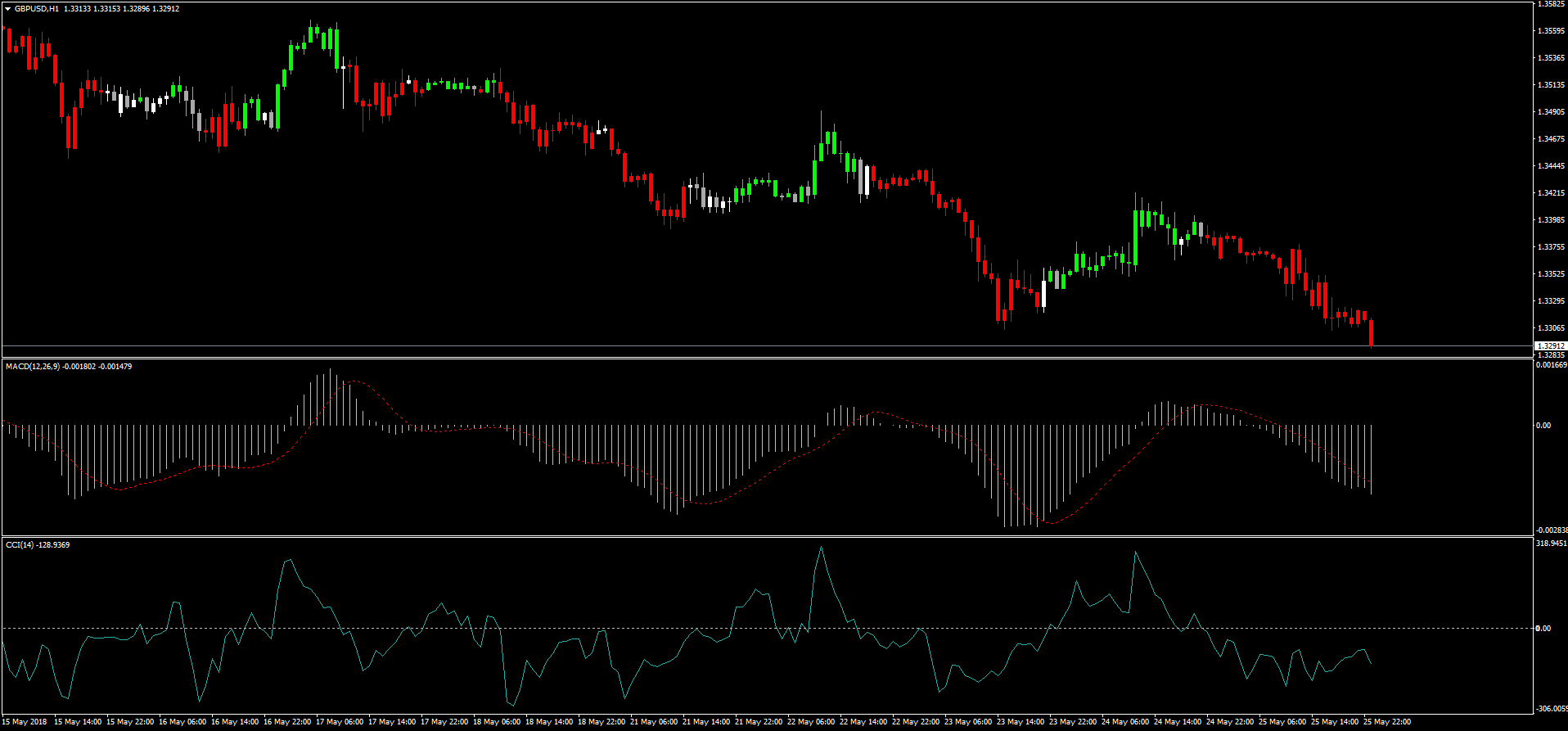Click the 21 May 06:00 time label

point(654,722)
